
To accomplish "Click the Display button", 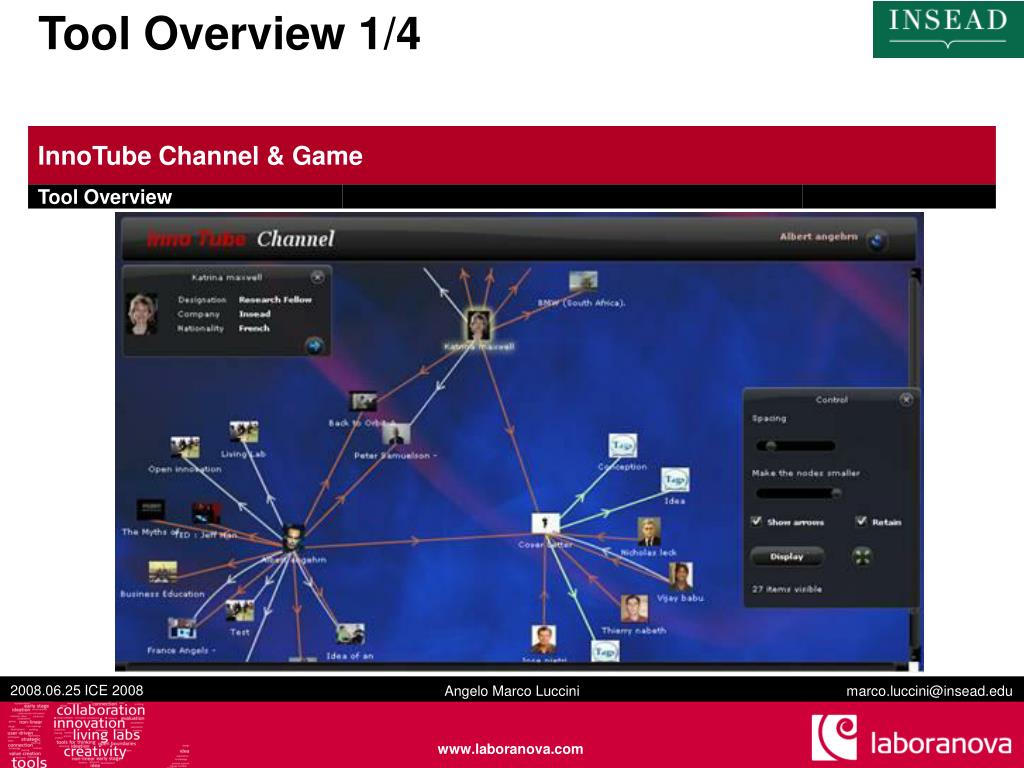I will (x=786, y=556).
